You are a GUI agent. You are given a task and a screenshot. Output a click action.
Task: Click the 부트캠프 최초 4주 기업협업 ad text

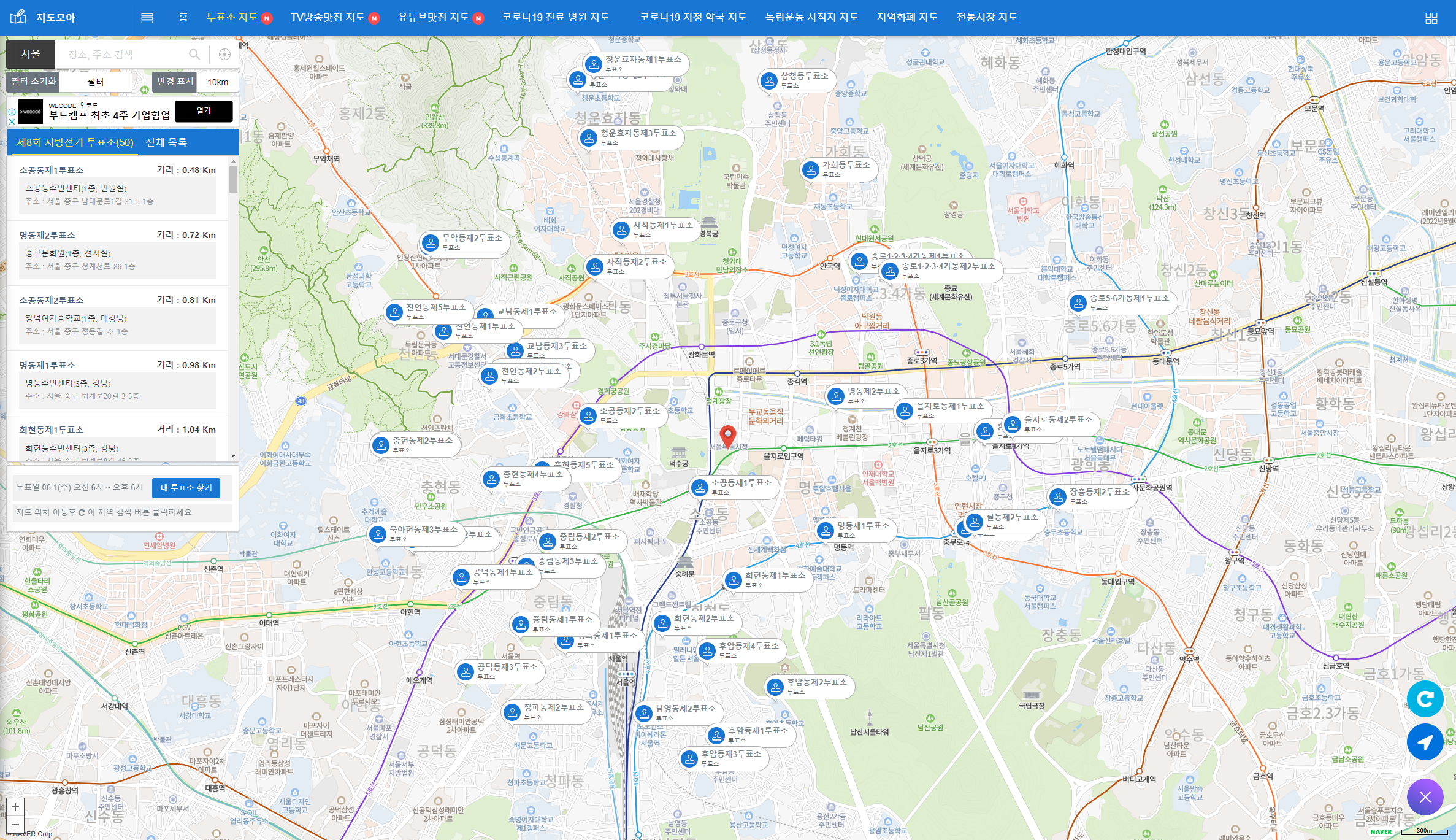tap(109, 115)
